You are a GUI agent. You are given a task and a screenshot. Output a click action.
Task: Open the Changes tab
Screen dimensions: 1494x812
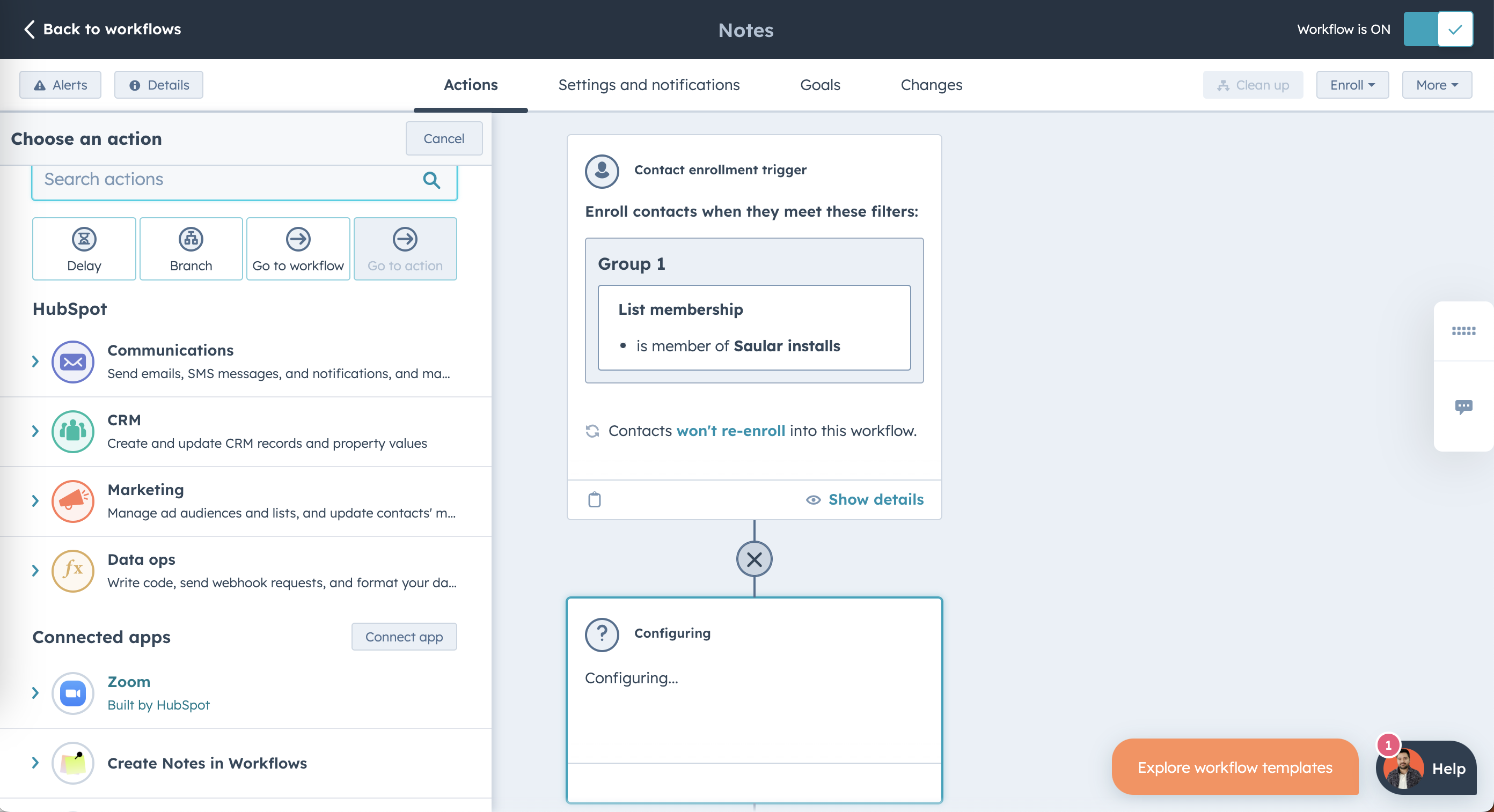(x=931, y=85)
